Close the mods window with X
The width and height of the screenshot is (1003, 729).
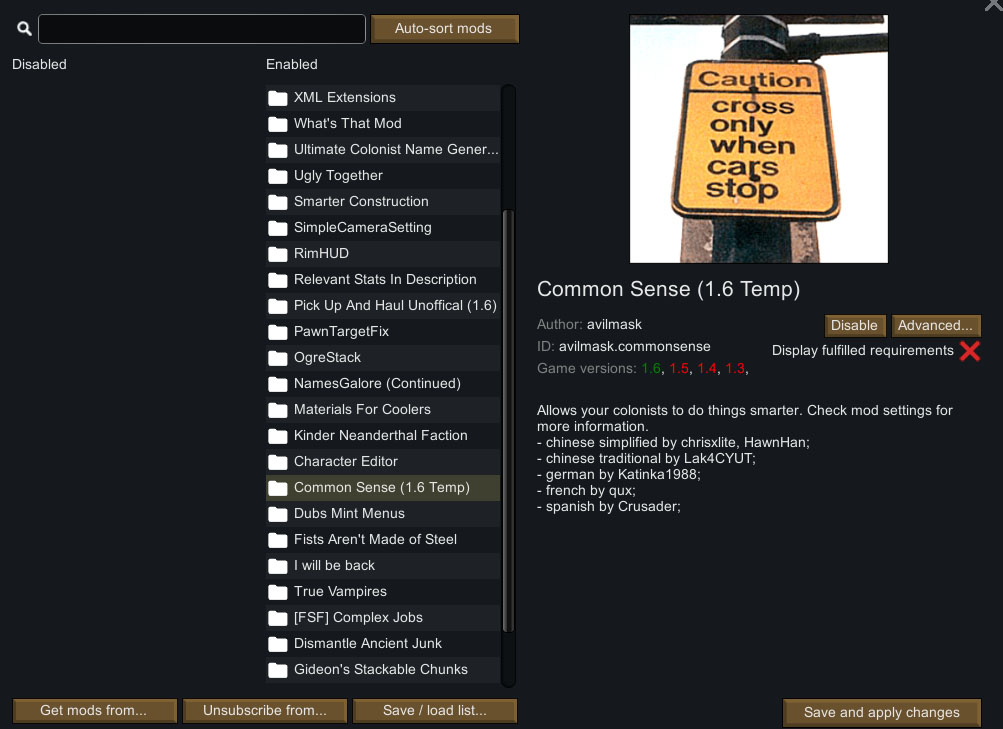(x=995, y=5)
